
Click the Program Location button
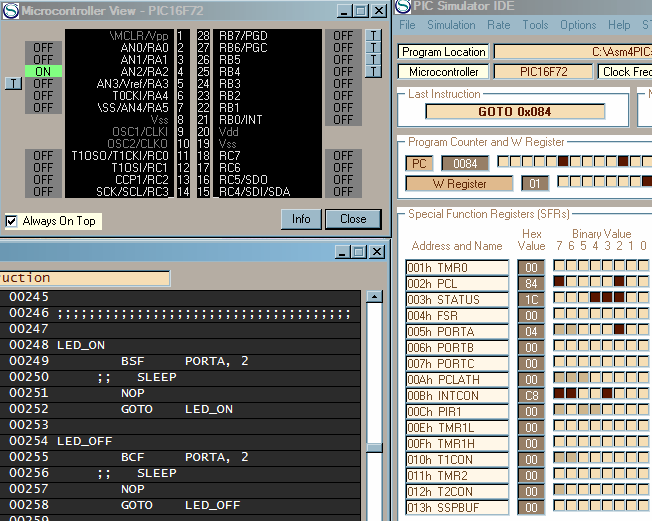(x=444, y=52)
